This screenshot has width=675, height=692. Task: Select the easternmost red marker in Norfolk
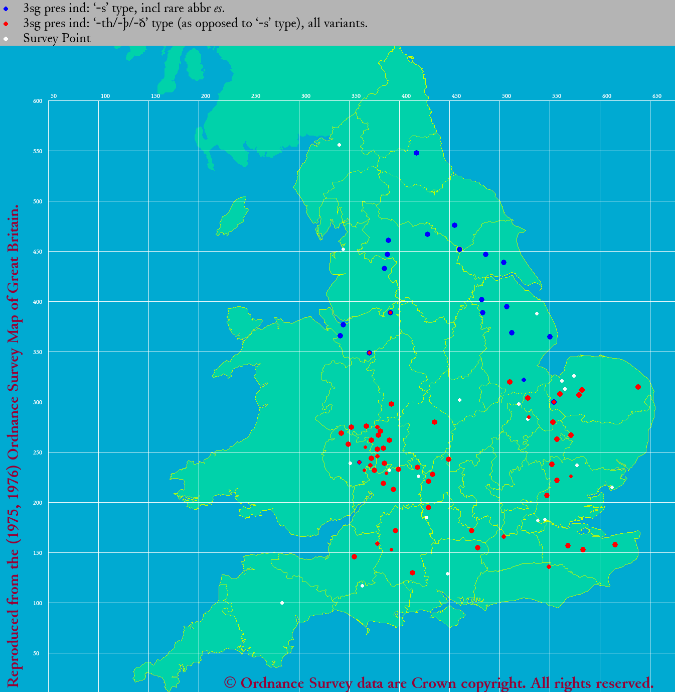click(638, 387)
